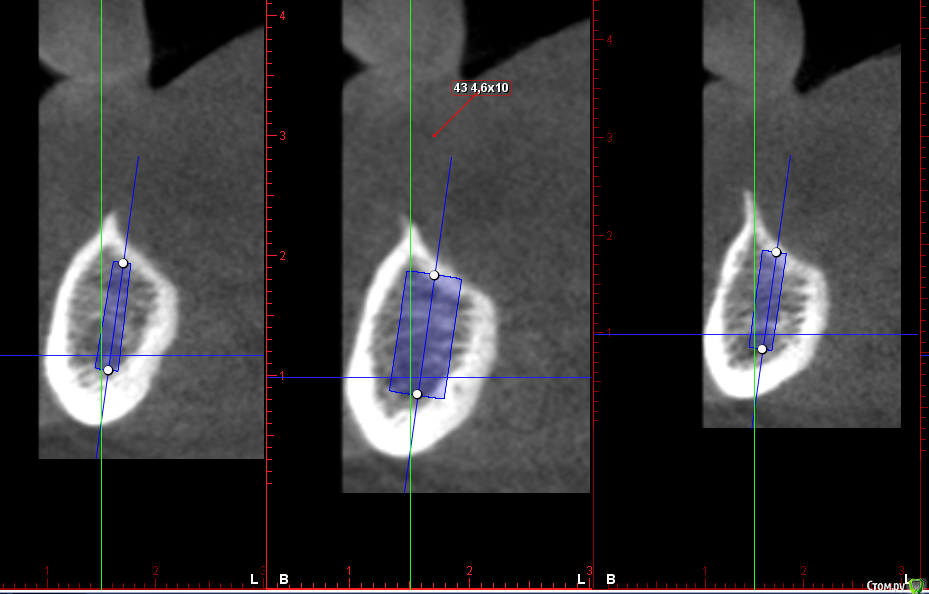Click the "B" orientation marker in the right slice
Viewport: 929px width, 594px height.
[610, 579]
